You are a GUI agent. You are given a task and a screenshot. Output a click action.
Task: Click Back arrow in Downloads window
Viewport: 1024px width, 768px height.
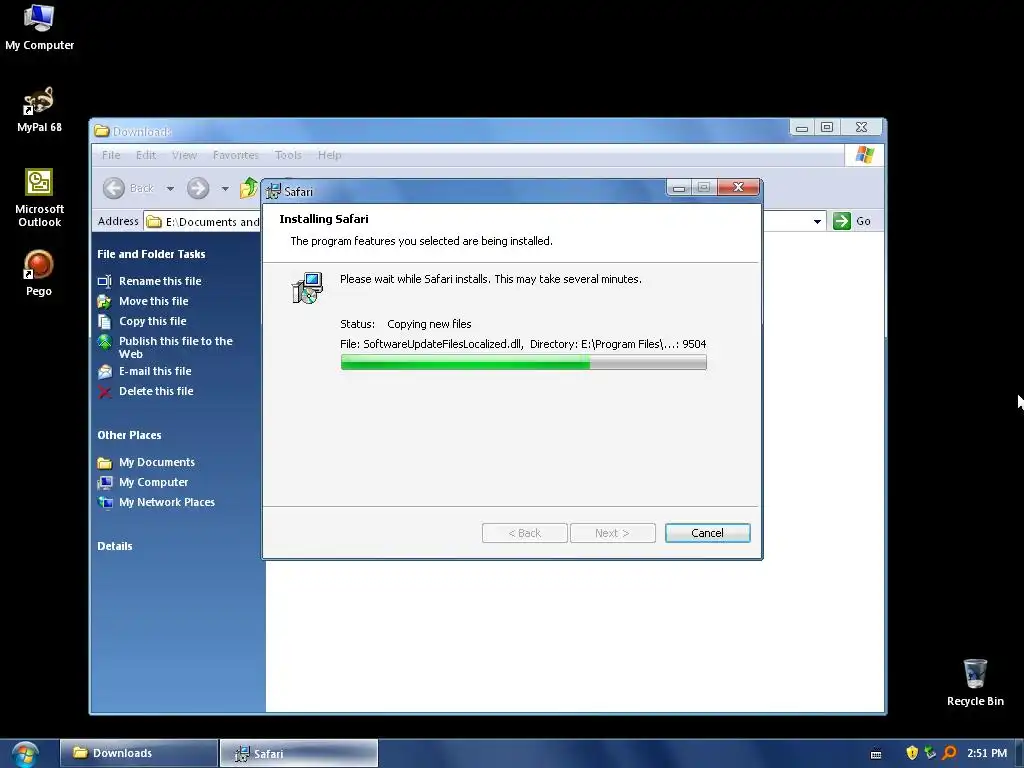click(114, 189)
